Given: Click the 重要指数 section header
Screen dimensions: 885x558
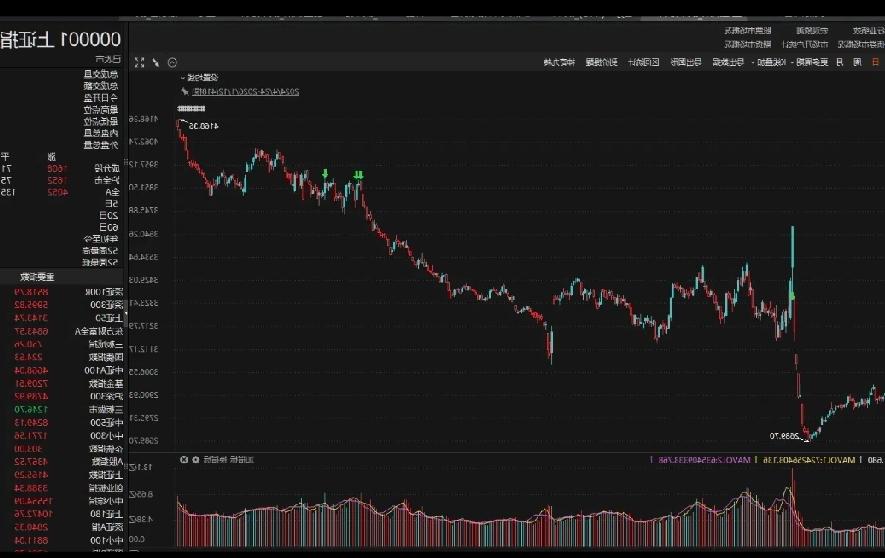Looking at the screenshot, I should click(x=37, y=277).
